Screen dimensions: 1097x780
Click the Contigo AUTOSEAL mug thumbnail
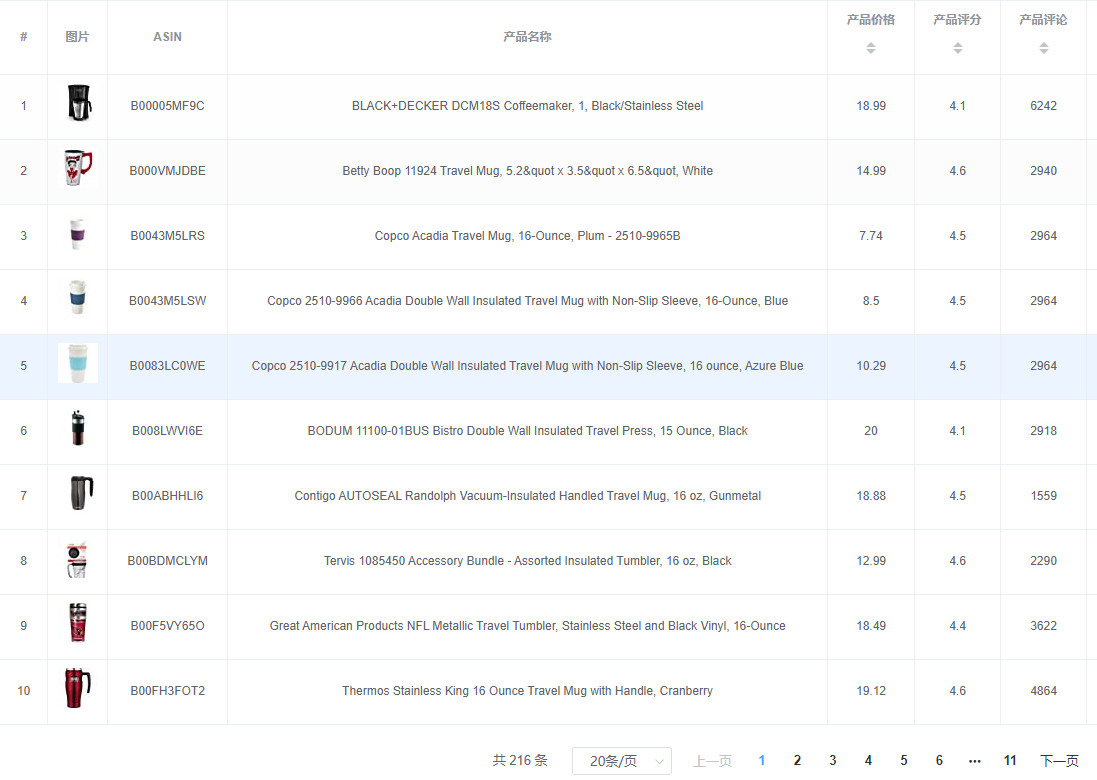[78, 496]
